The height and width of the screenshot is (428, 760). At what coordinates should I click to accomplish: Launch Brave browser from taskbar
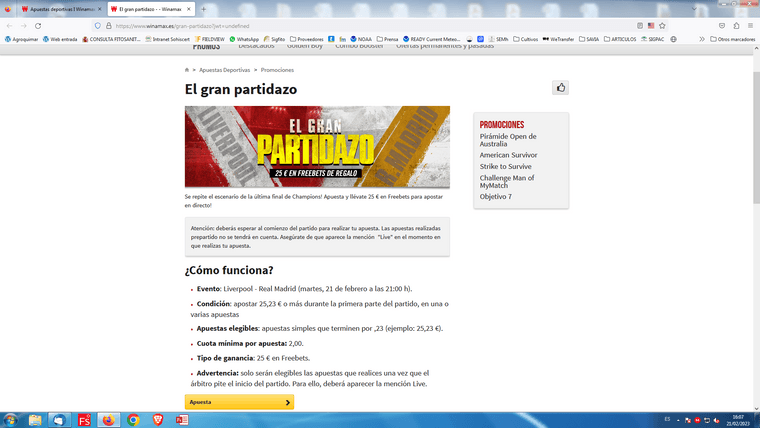[158, 420]
